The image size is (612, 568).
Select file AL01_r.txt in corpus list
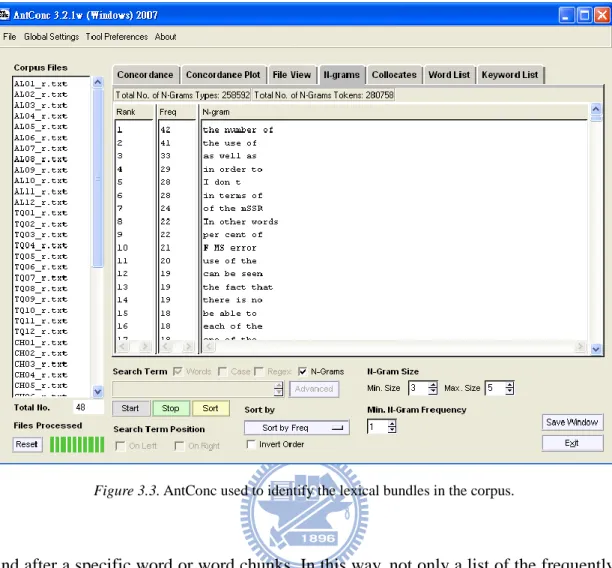coord(41,84)
